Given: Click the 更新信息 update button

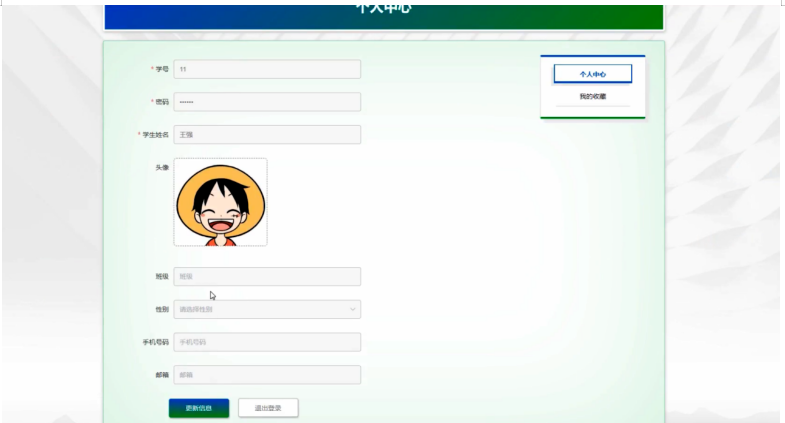Looking at the screenshot, I should pyautogui.click(x=199, y=408).
